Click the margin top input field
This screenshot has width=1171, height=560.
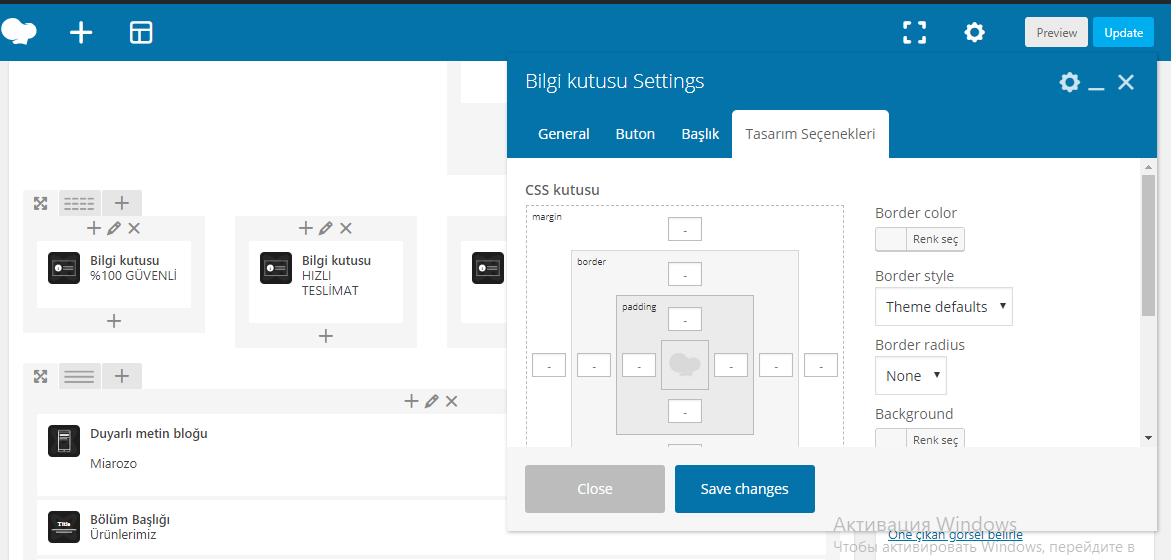point(685,230)
